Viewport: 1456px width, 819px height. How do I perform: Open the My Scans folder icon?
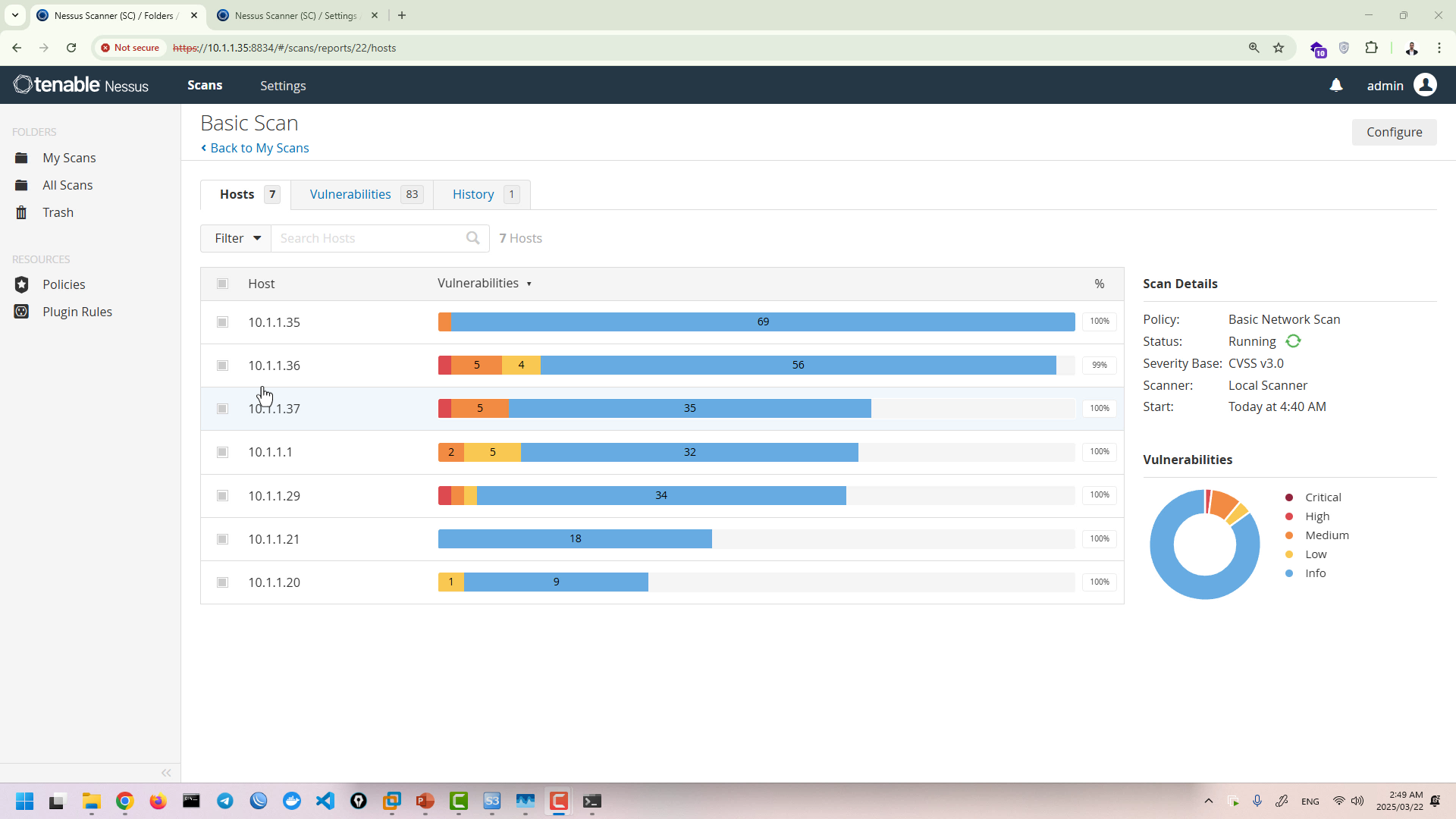click(x=21, y=158)
